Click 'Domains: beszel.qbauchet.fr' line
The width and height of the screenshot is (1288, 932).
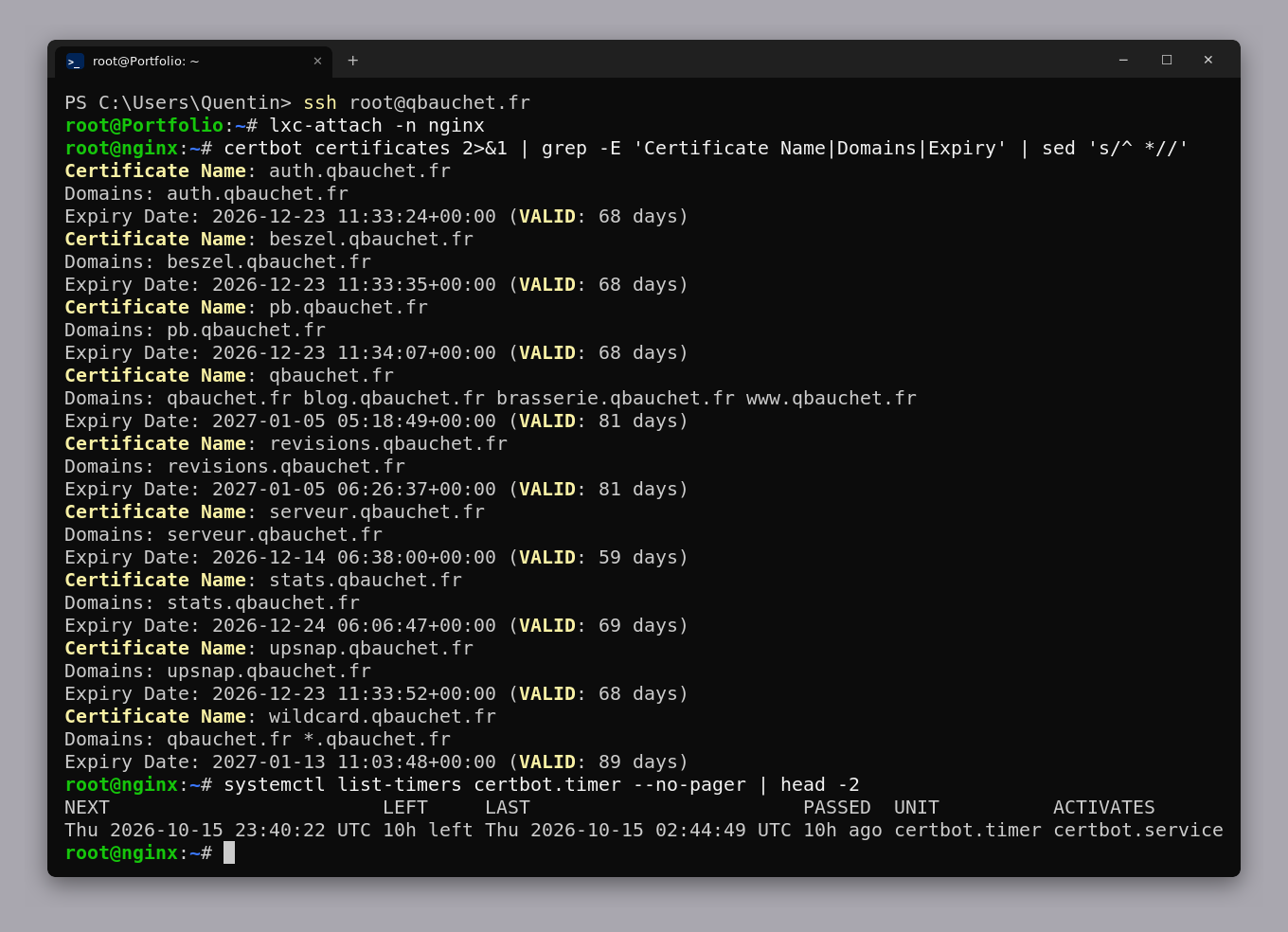point(218,261)
